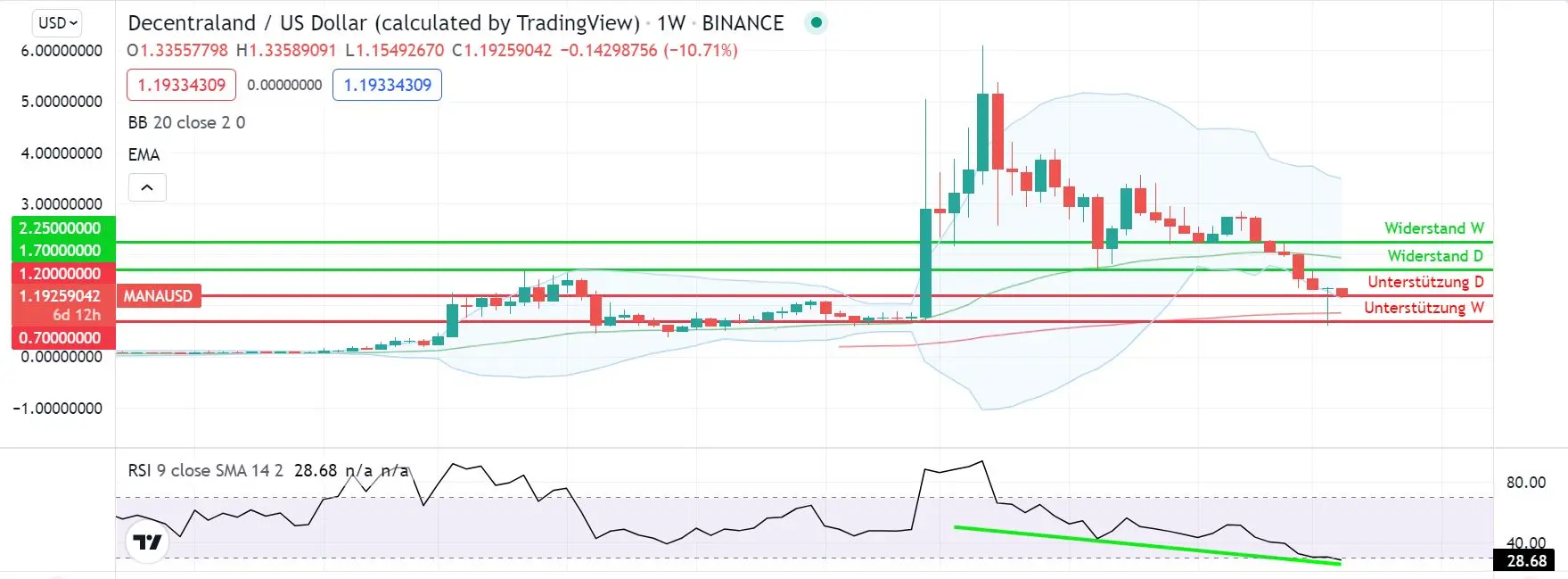Click the change value −0.14298756 (−10.71%)

(x=649, y=51)
